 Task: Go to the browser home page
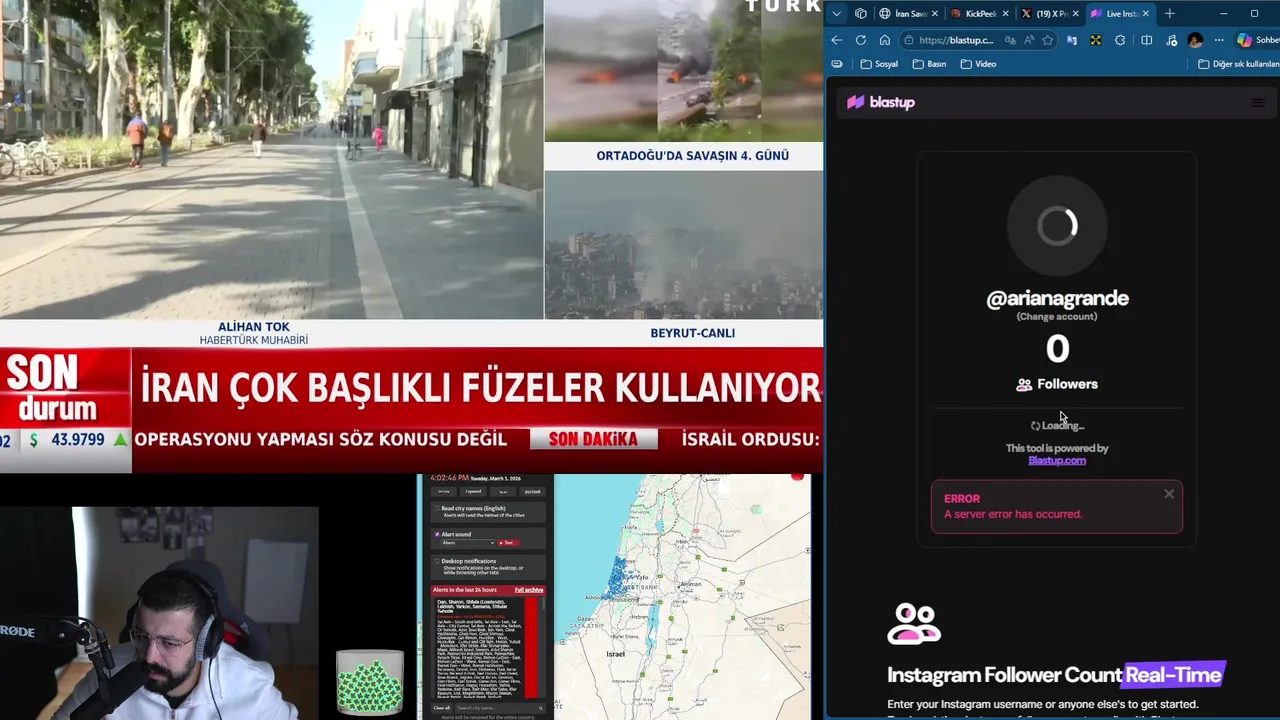click(x=885, y=40)
